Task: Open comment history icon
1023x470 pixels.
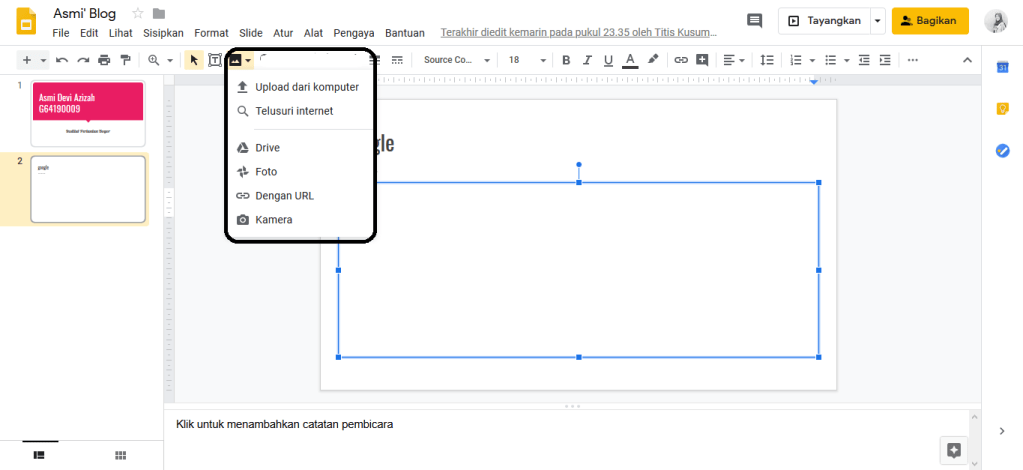Action: coord(754,21)
